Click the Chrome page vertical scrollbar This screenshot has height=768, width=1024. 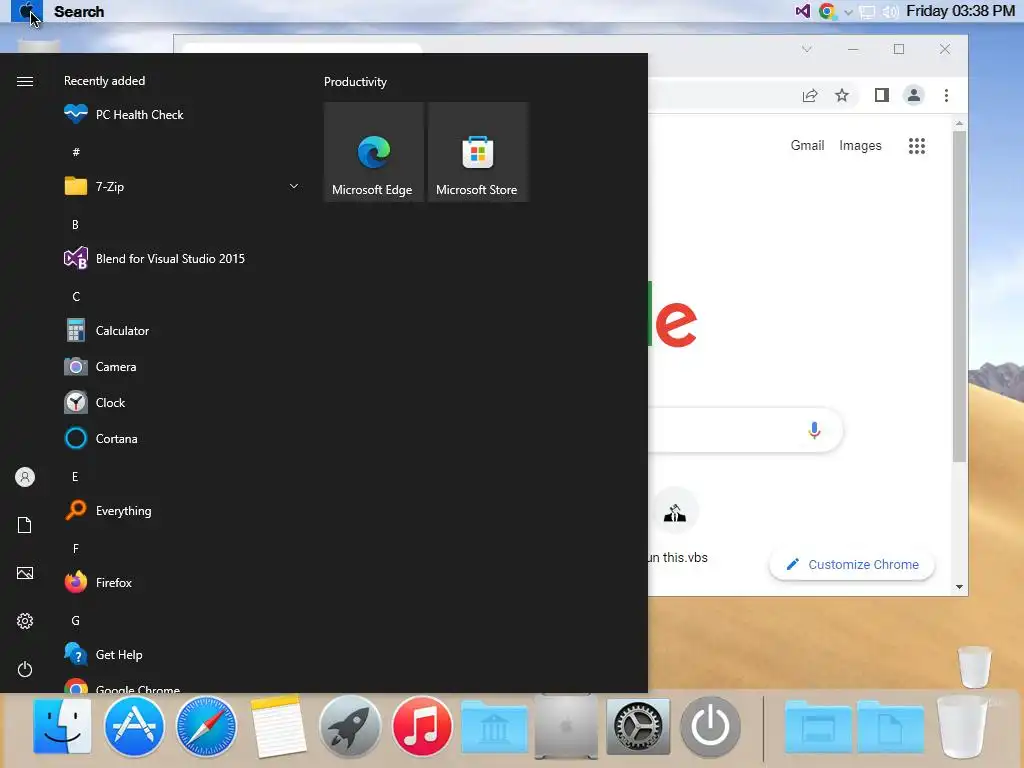coord(959,297)
